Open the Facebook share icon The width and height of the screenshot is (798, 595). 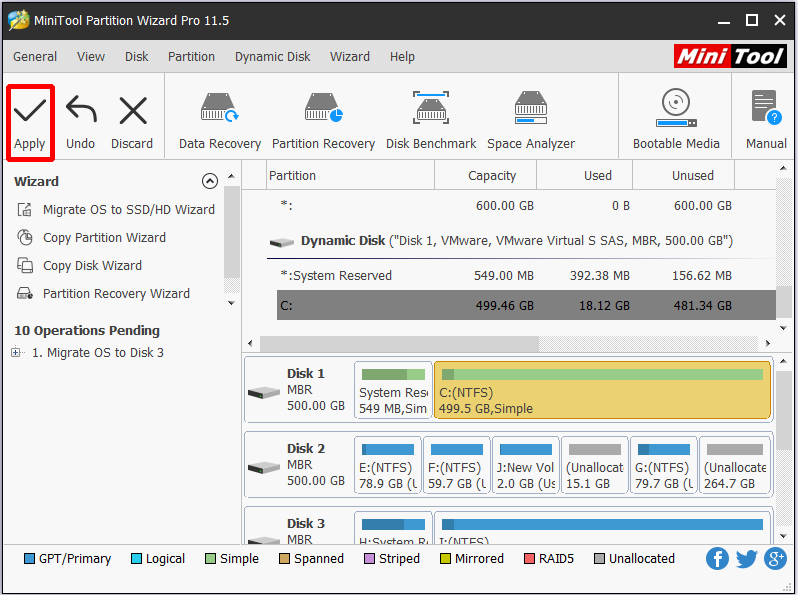click(717, 558)
